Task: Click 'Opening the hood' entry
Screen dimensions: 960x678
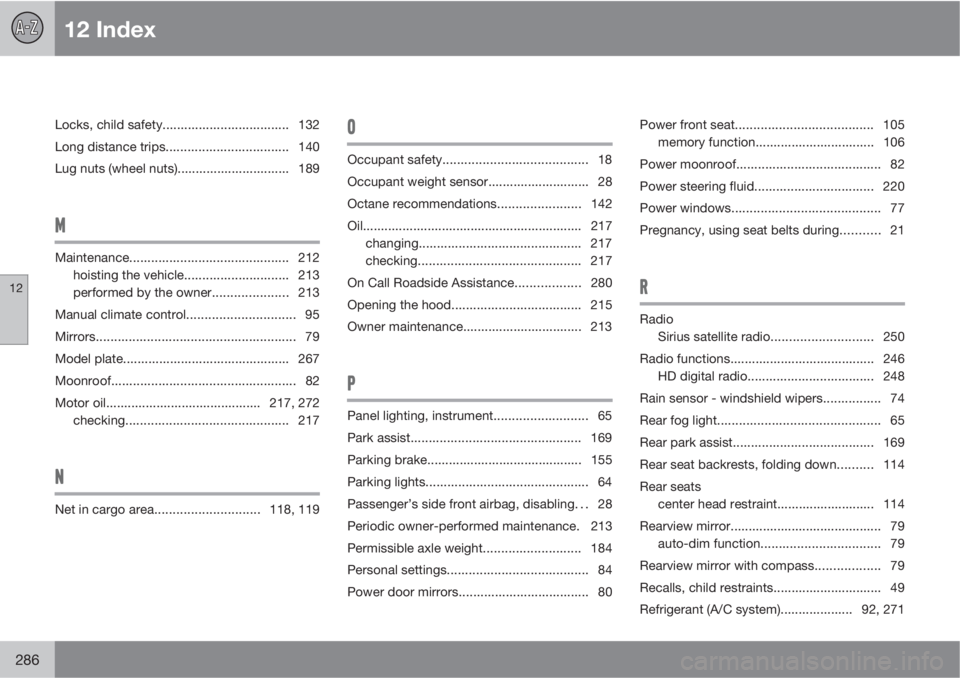Action: pos(479,305)
